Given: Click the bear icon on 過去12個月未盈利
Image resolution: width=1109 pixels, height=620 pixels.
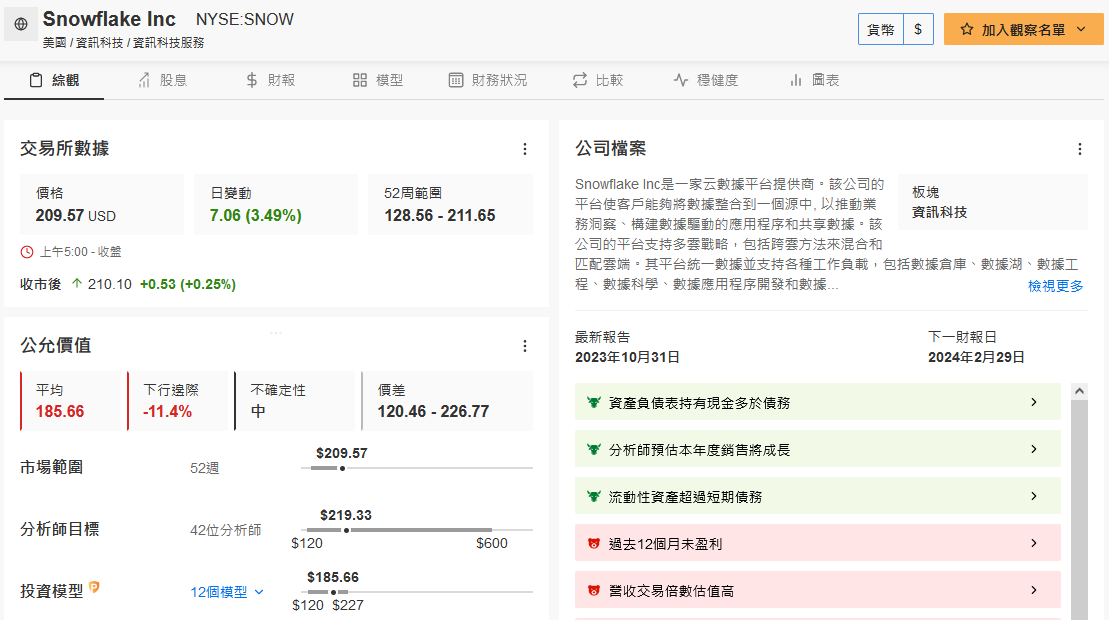Looking at the screenshot, I should point(593,544).
